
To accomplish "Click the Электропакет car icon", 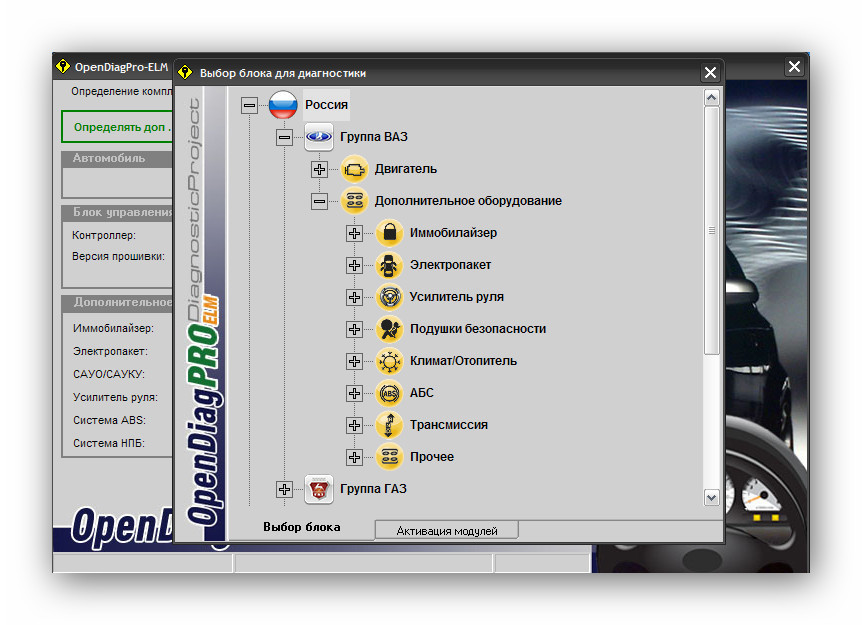I will coord(389,265).
